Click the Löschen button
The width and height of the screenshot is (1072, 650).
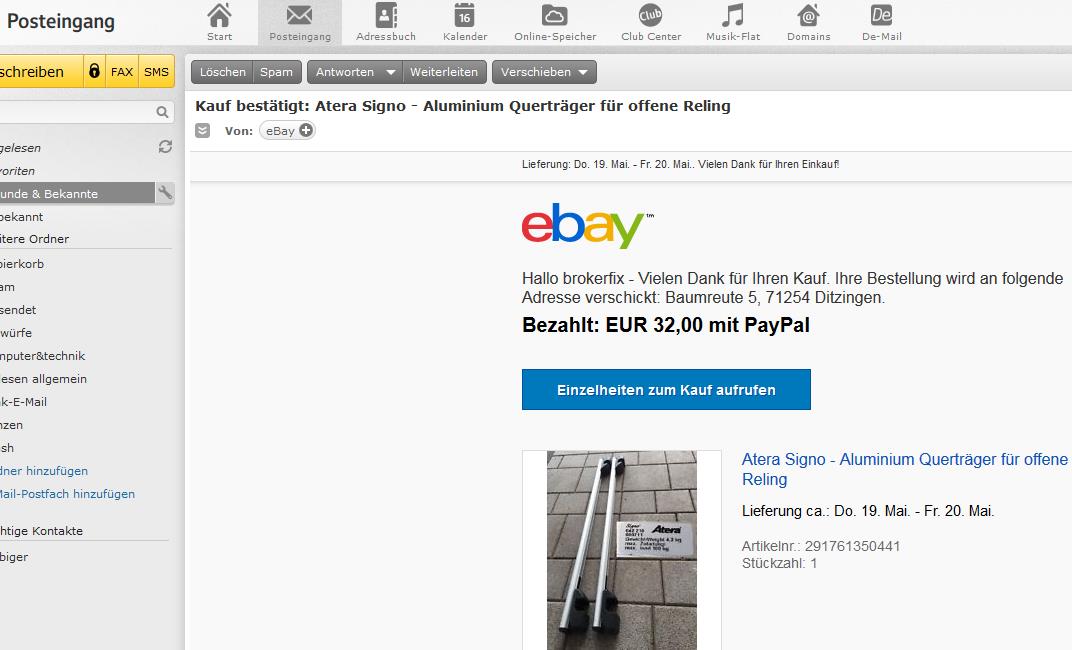click(222, 72)
